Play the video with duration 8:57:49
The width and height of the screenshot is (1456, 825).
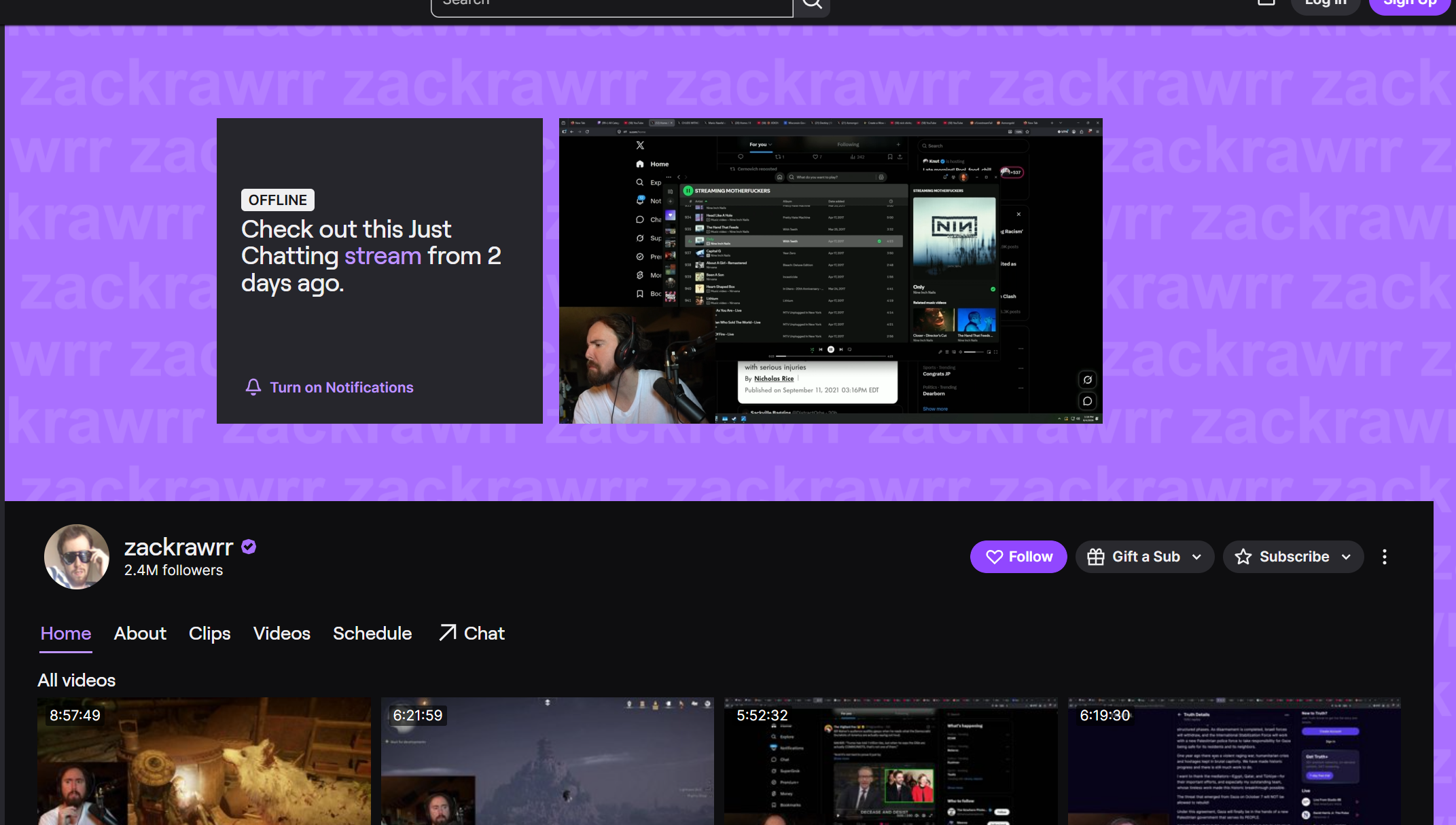(x=204, y=761)
